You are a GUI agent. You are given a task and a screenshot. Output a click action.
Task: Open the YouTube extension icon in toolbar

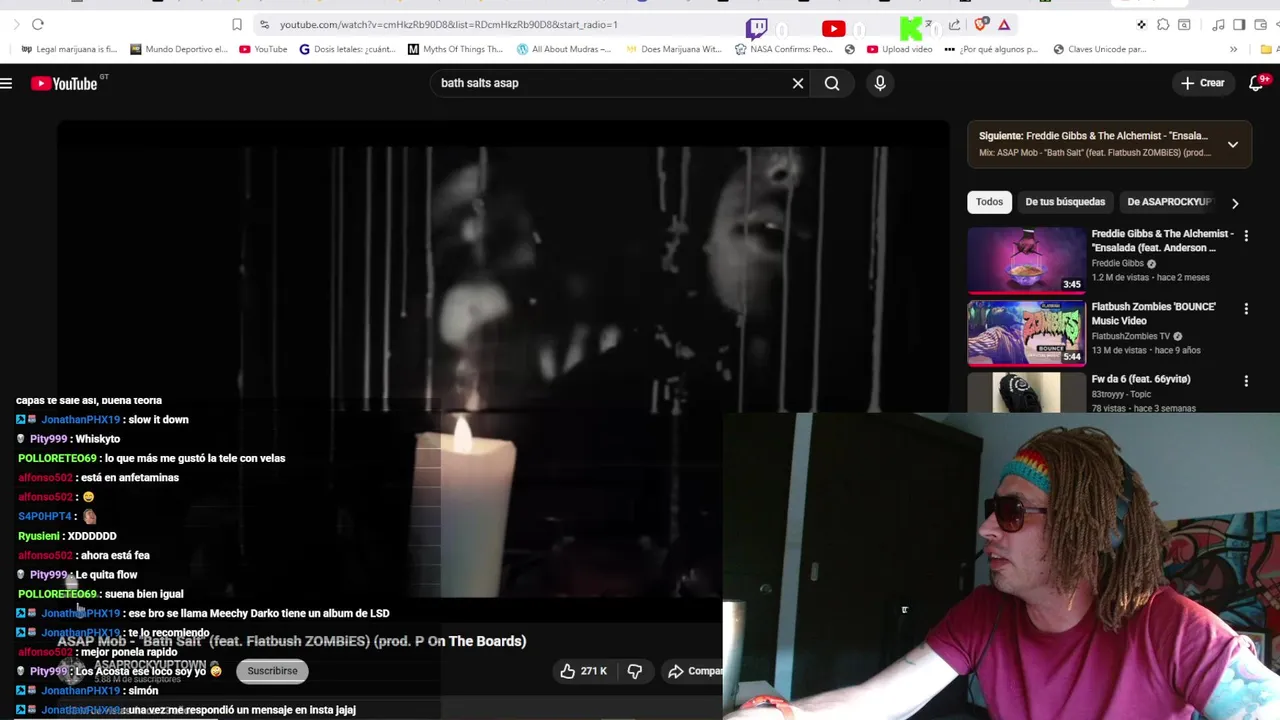(x=833, y=28)
